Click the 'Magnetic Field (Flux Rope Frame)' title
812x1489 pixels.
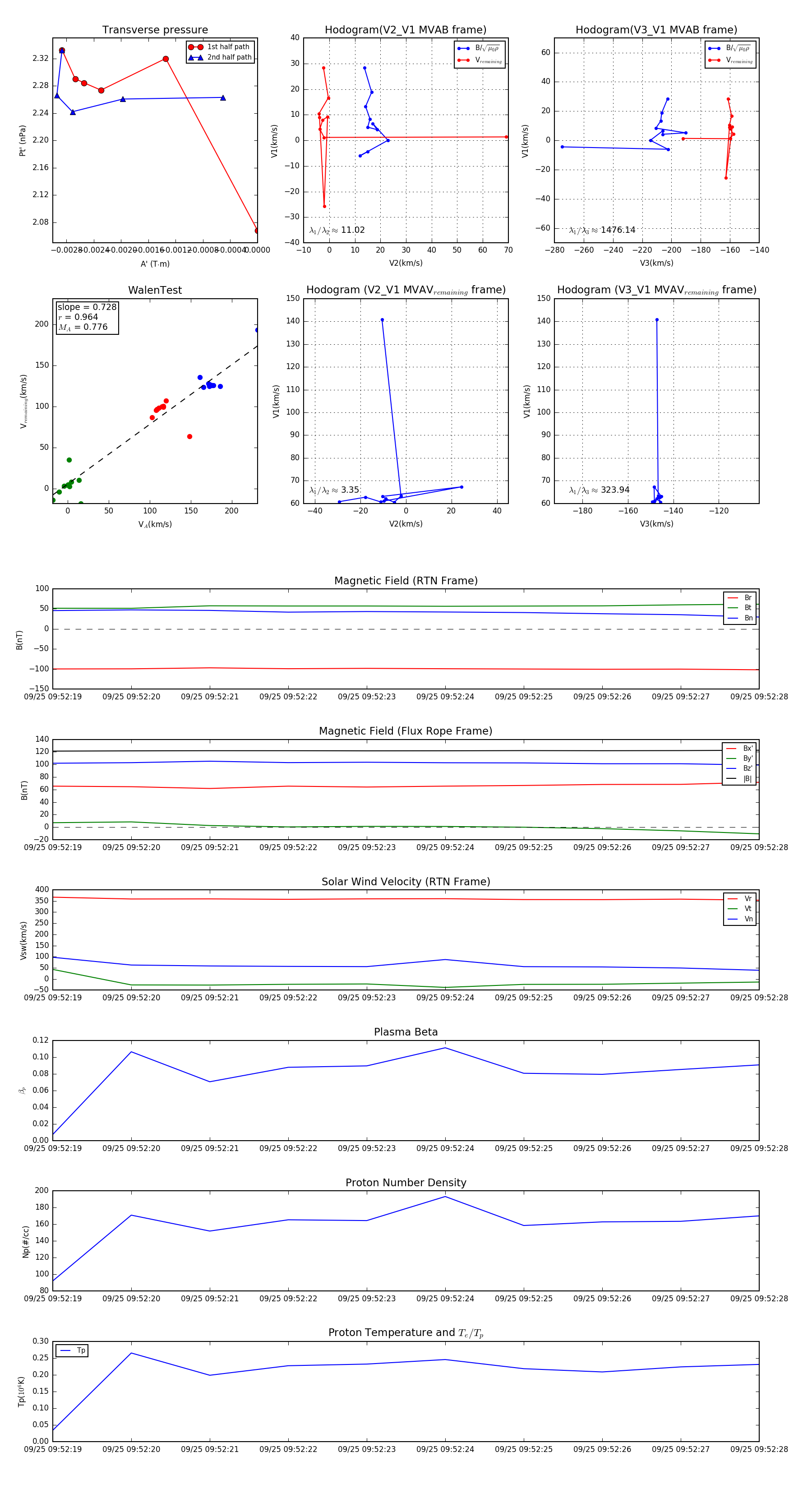(x=406, y=731)
